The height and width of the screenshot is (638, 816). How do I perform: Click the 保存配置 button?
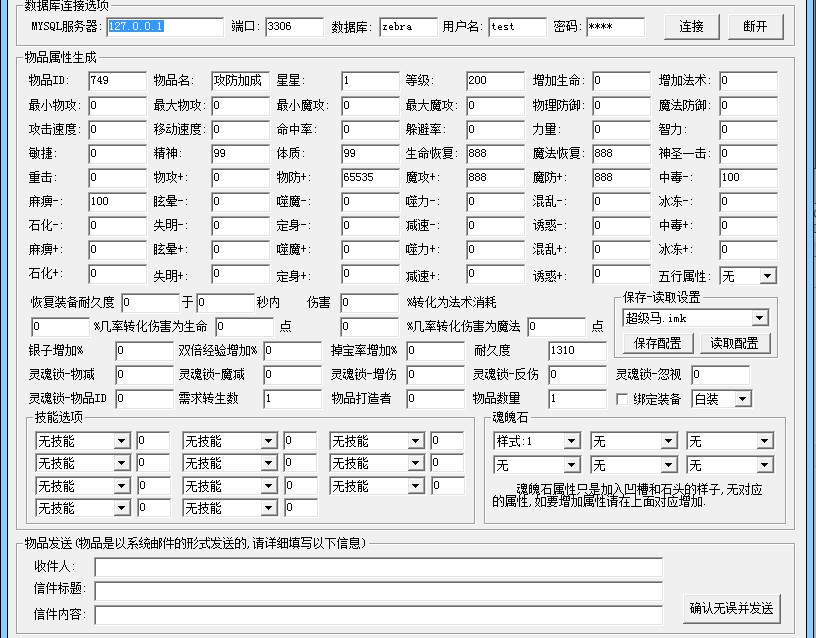(x=658, y=343)
